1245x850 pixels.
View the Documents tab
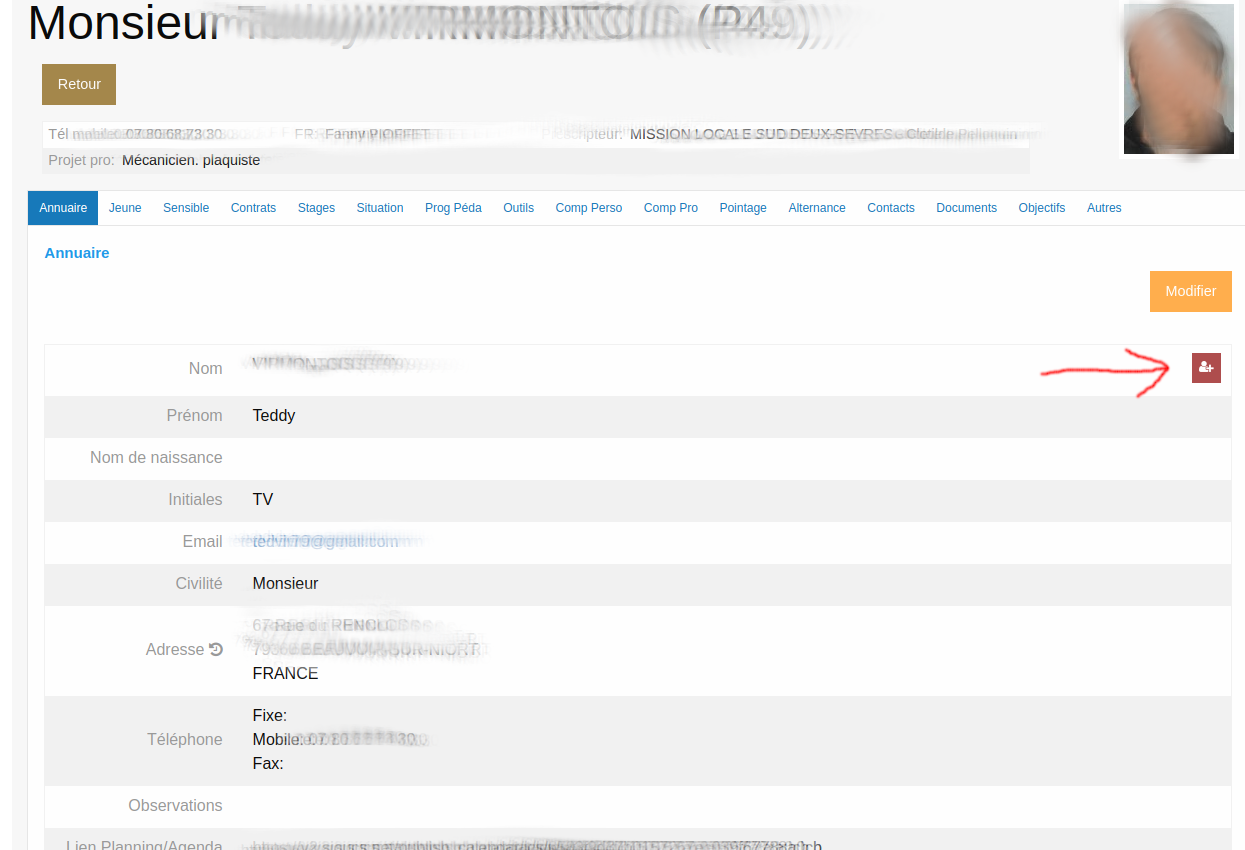tap(966, 208)
